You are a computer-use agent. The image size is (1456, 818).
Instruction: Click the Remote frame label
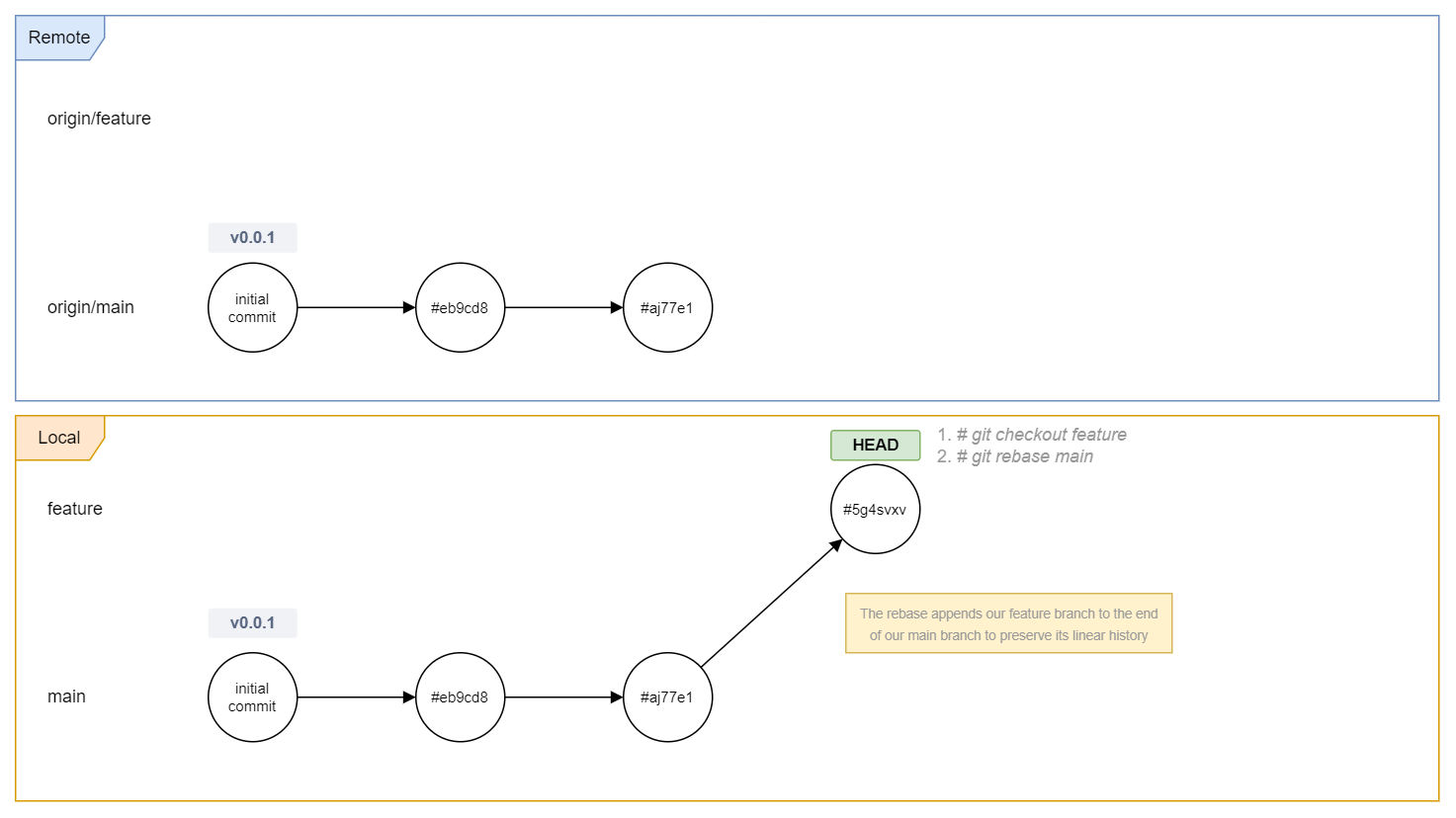(59, 38)
